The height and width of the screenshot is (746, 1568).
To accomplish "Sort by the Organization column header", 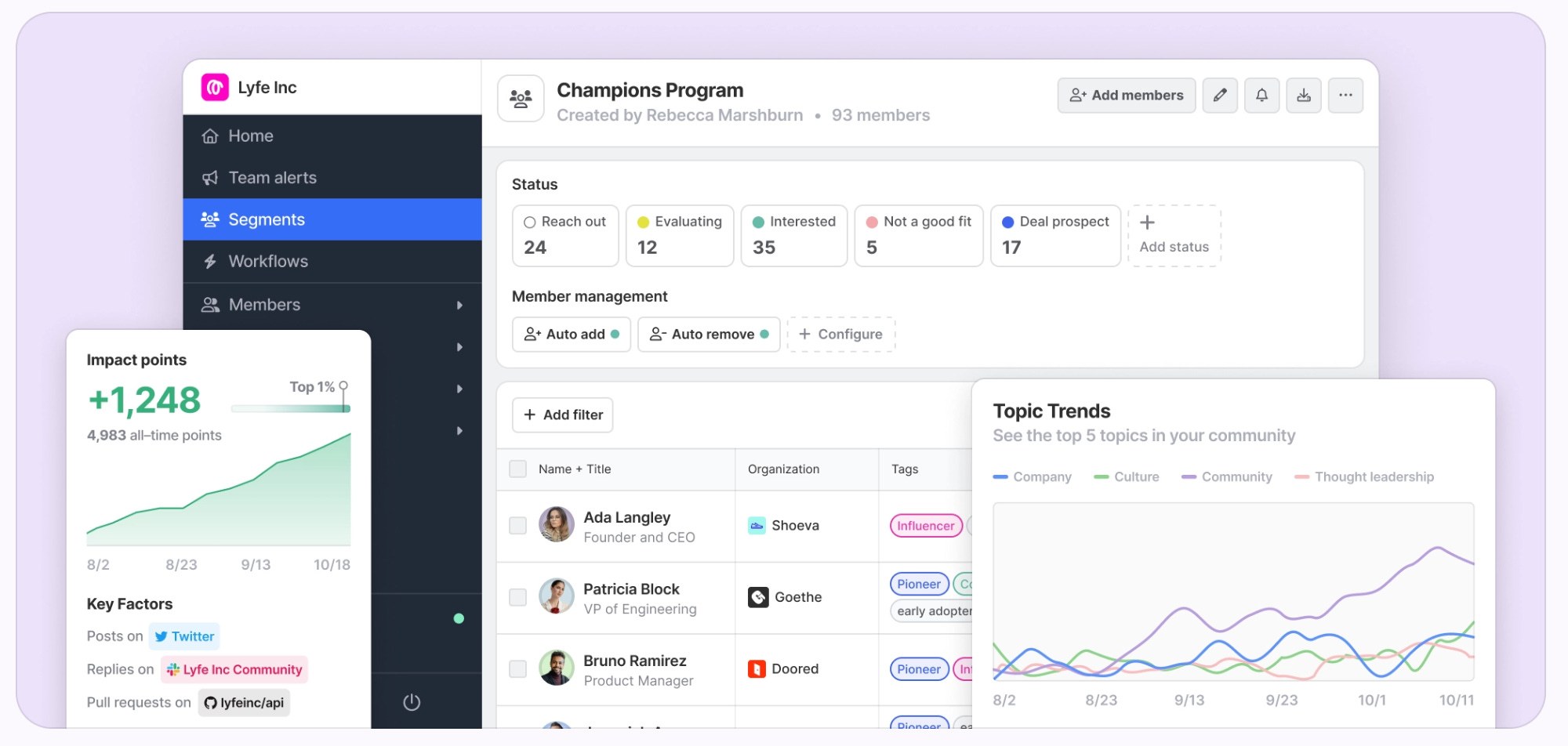I will (783, 469).
